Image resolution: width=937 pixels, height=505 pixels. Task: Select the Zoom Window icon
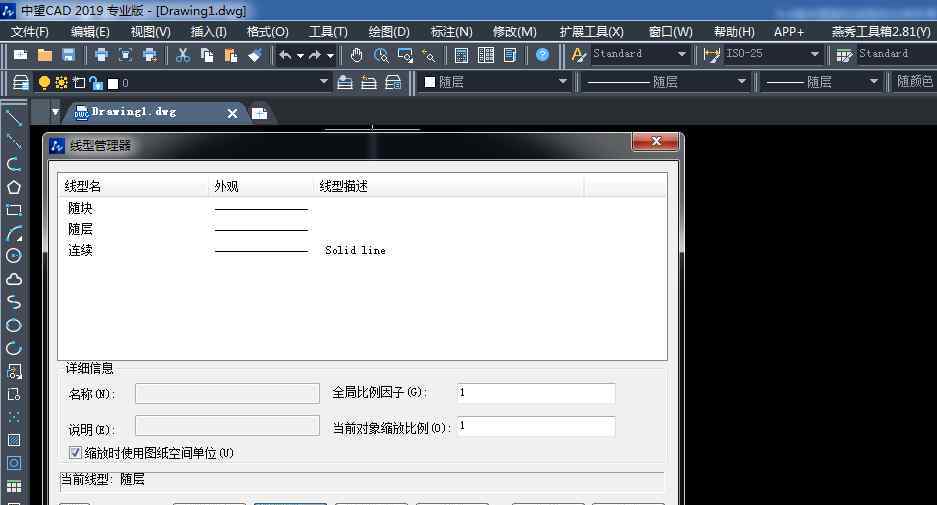pyautogui.click(x=405, y=55)
